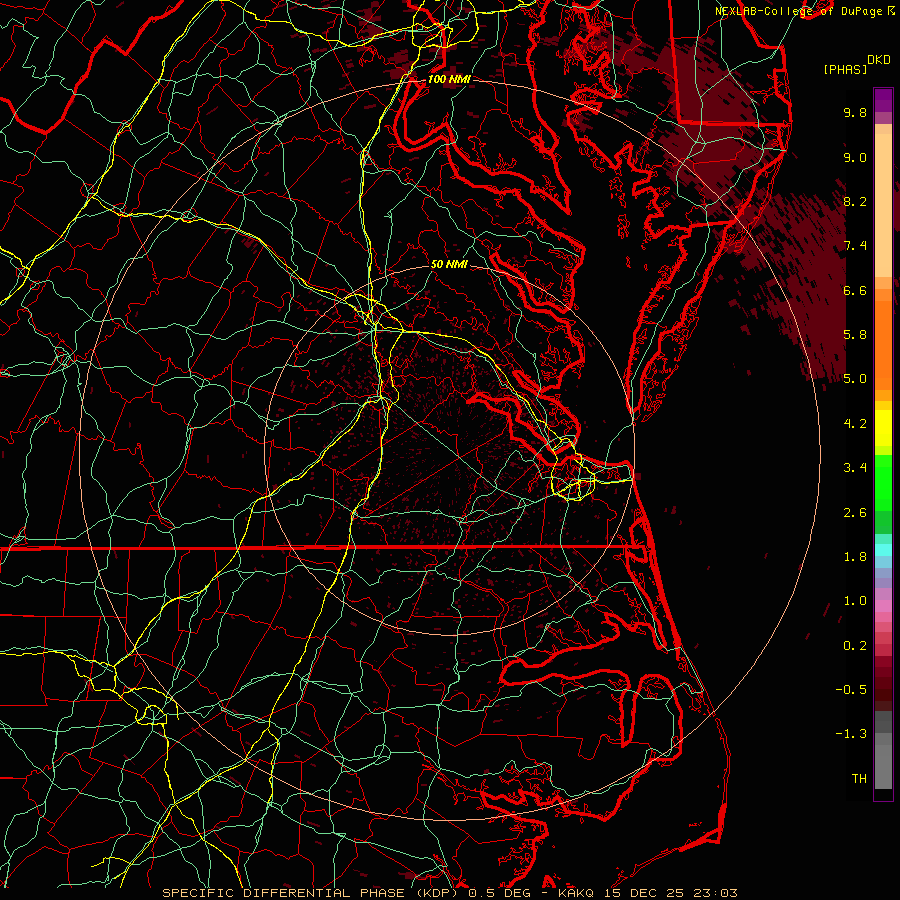Viewport: 900px width, 900px height.
Task: Select the 1.8 scale value
Action: point(855,557)
